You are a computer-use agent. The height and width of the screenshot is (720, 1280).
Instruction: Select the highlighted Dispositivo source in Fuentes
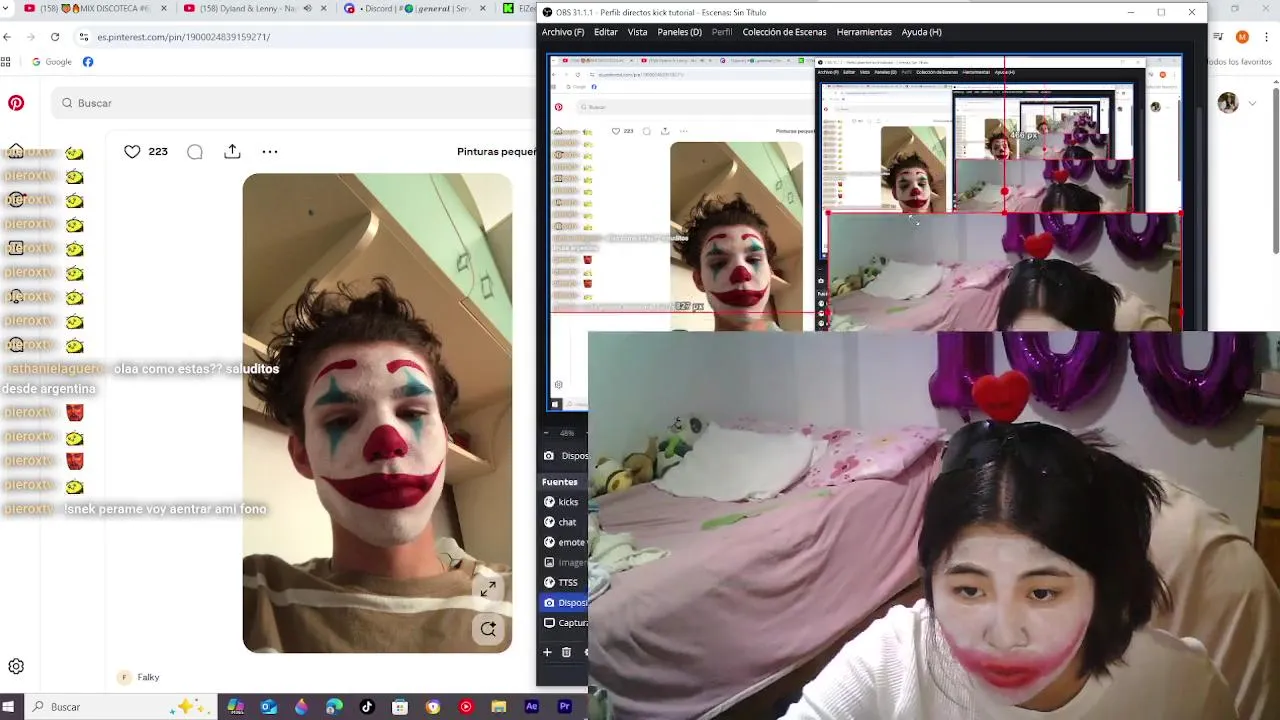(564, 603)
